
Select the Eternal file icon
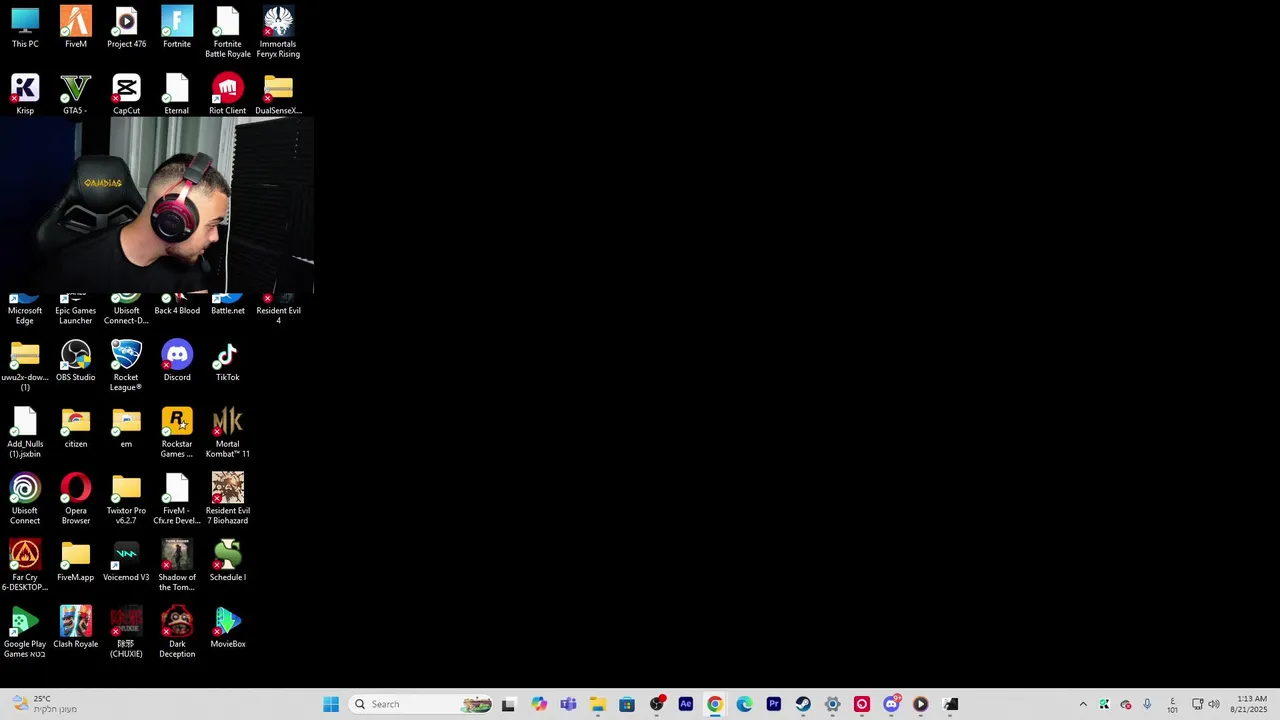pyautogui.click(x=177, y=95)
